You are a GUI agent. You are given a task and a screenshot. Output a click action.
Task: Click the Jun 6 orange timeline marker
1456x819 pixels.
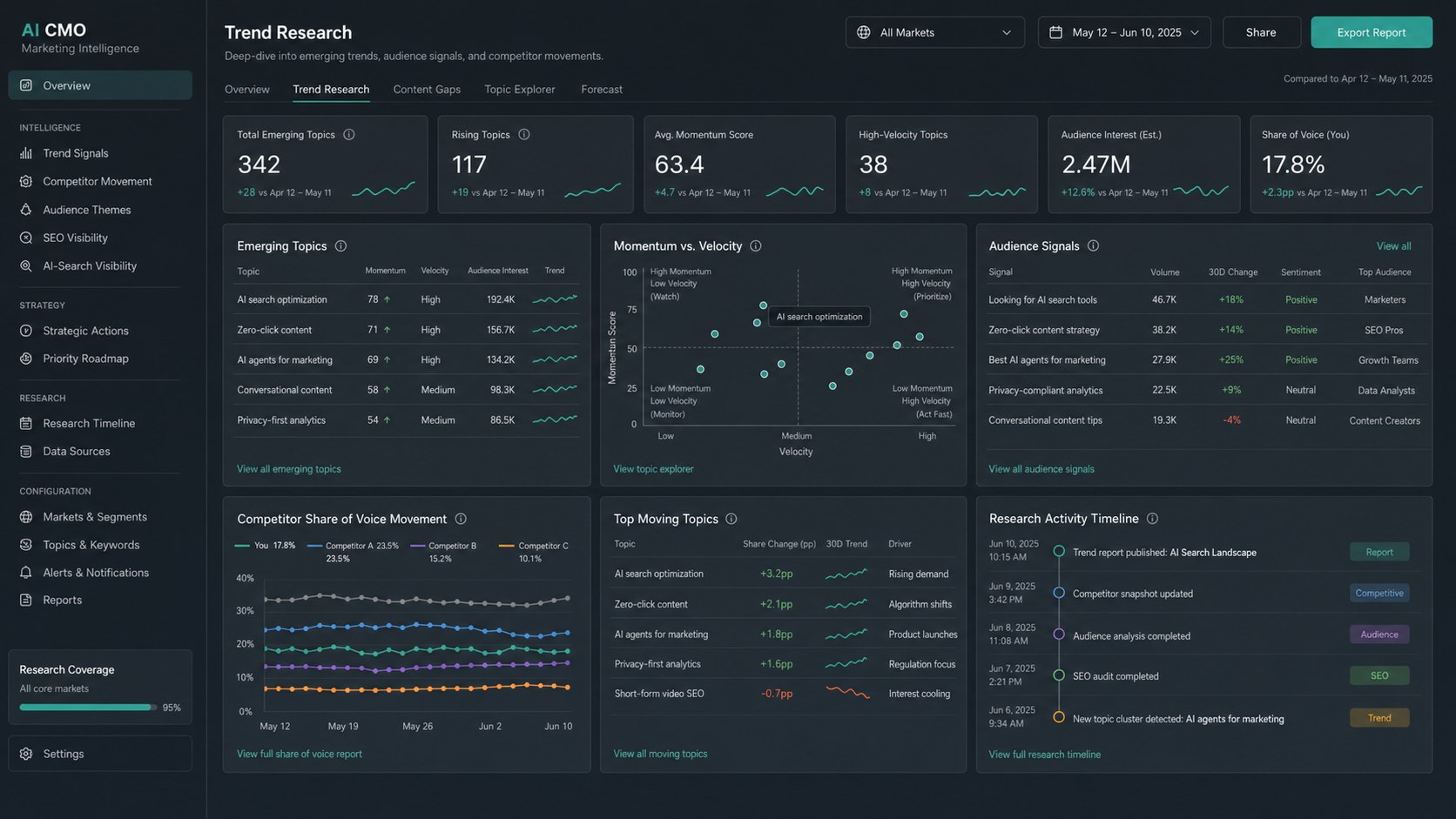click(x=1059, y=717)
